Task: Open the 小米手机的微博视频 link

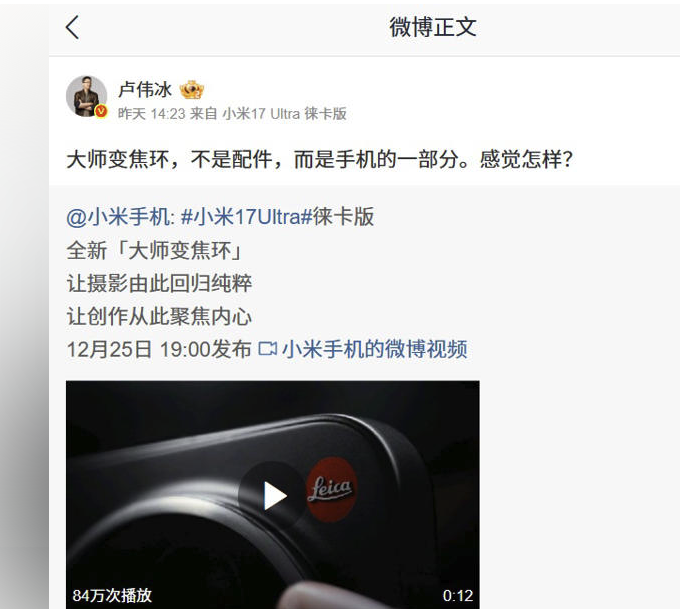Action: coord(375,349)
